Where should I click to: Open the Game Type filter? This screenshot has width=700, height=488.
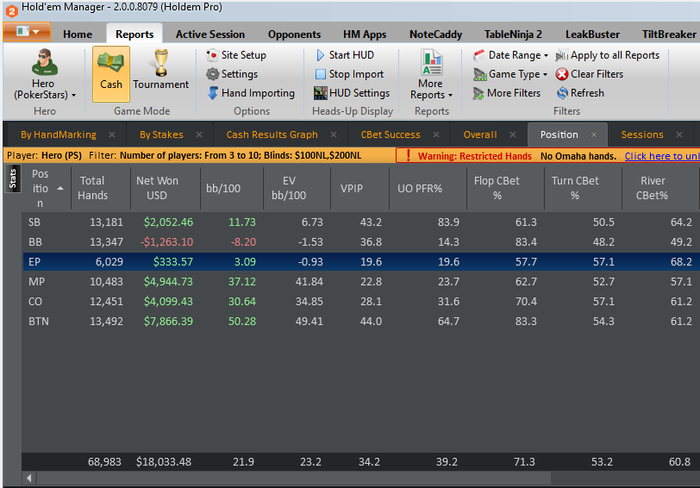(x=510, y=74)
